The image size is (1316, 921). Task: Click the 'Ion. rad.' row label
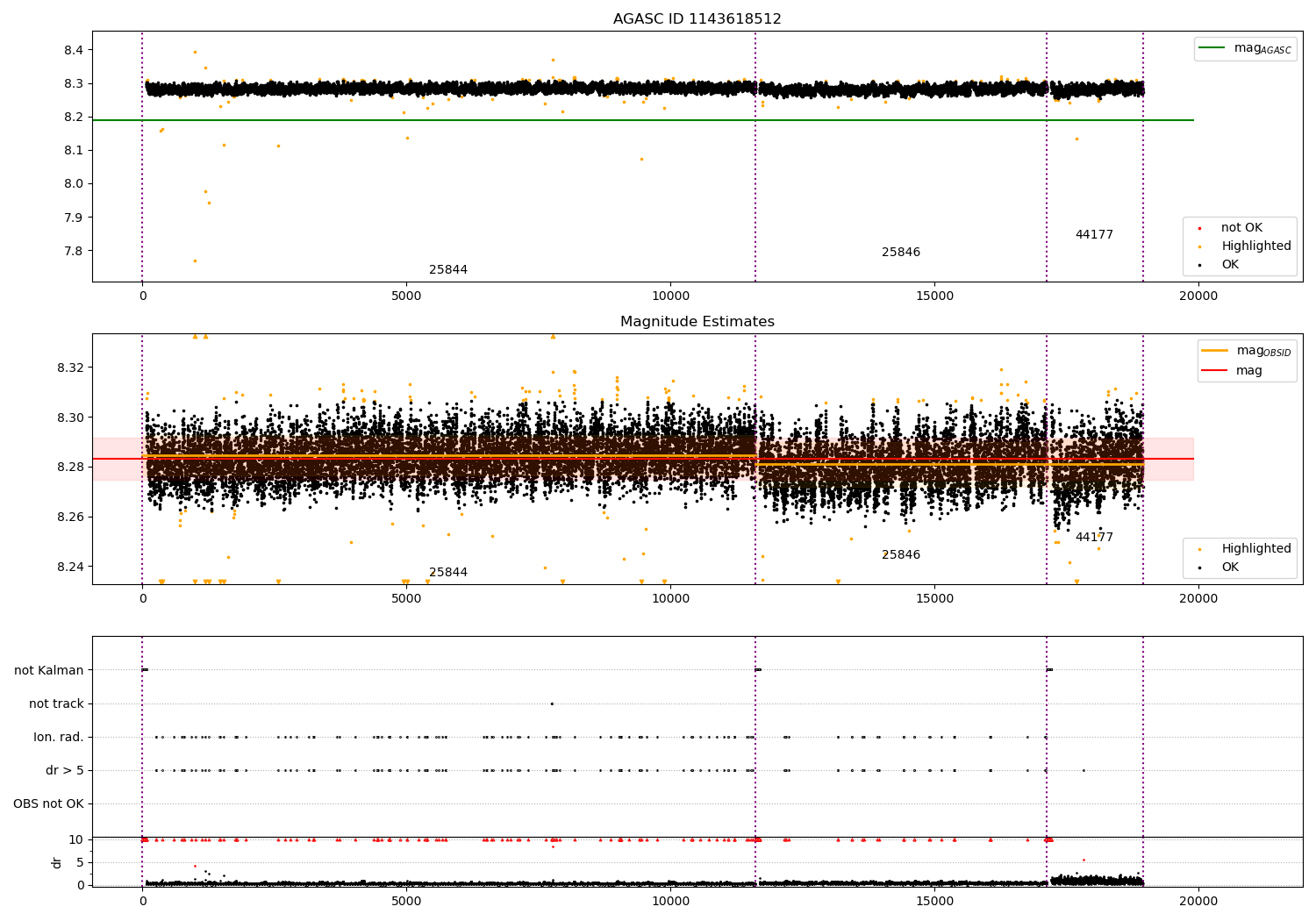59,738
